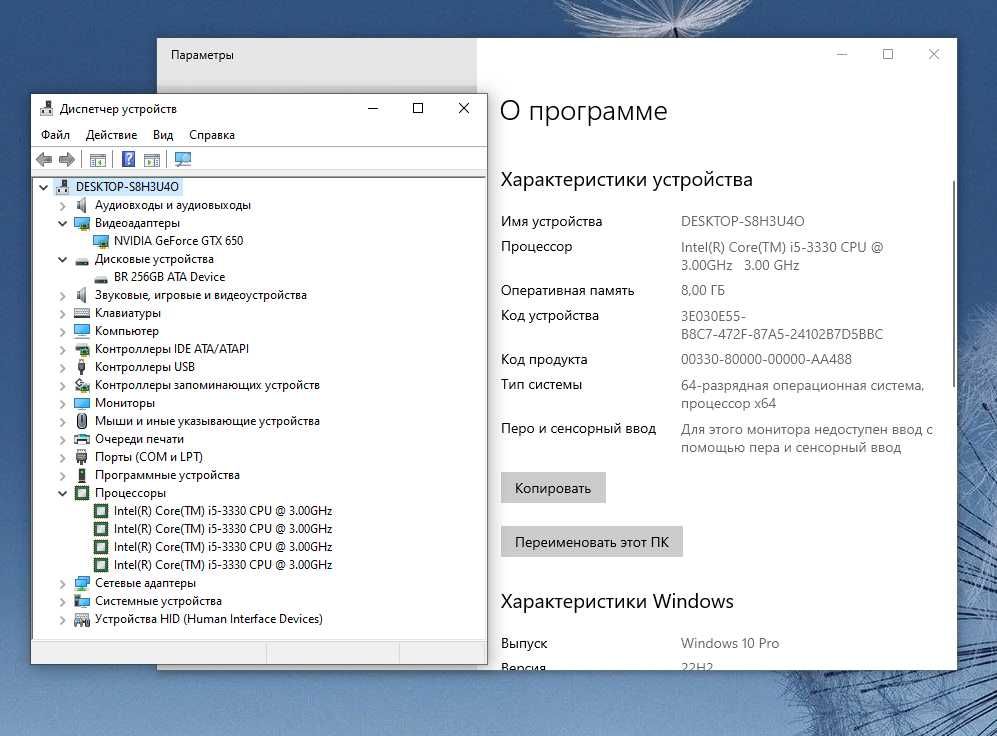Open the Действие menu
The image size is (997, 736).
(111, 135)
